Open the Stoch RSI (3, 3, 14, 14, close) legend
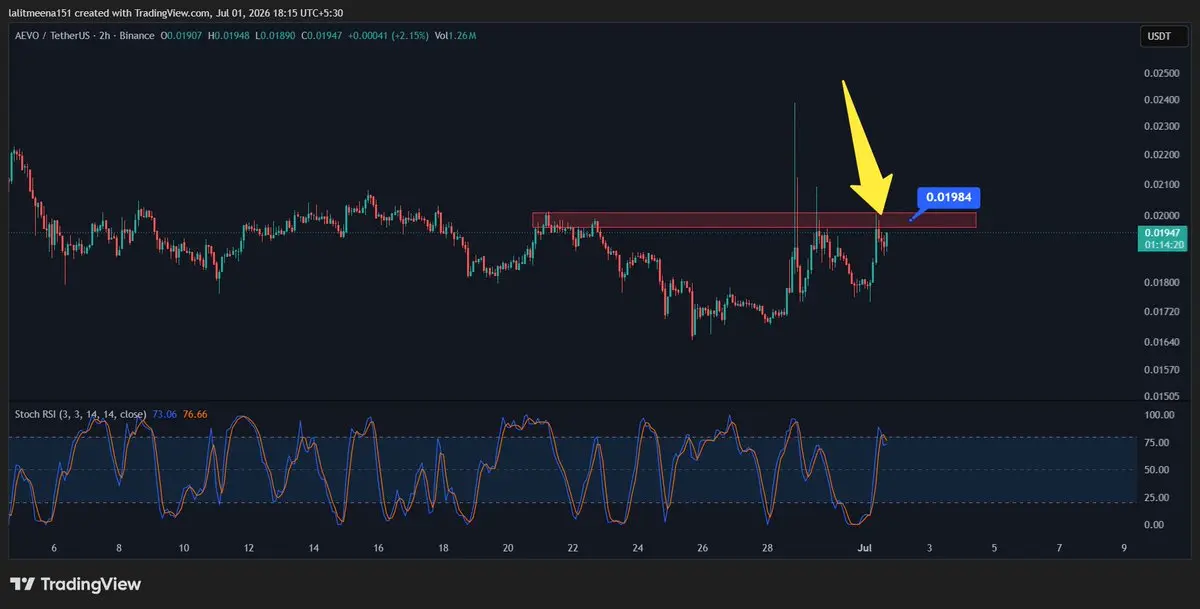1200x609 pixels. (x=80, y=414)
